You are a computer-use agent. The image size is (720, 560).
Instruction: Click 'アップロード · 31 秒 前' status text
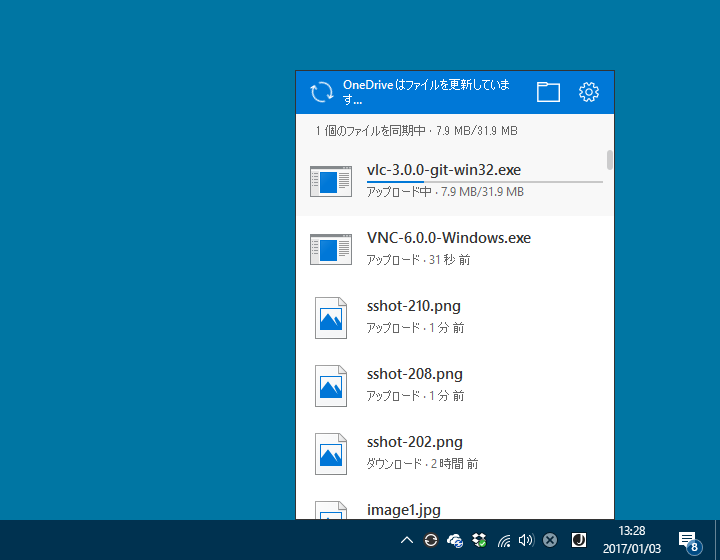coord(418,260)
